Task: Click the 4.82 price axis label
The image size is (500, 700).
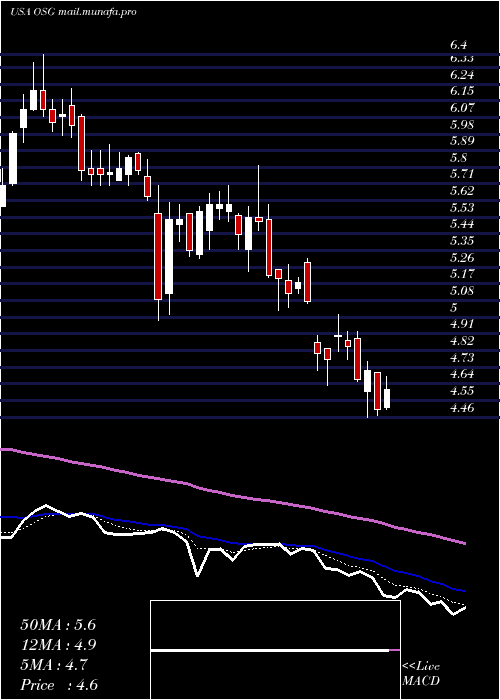Action: tap(462, 341)
